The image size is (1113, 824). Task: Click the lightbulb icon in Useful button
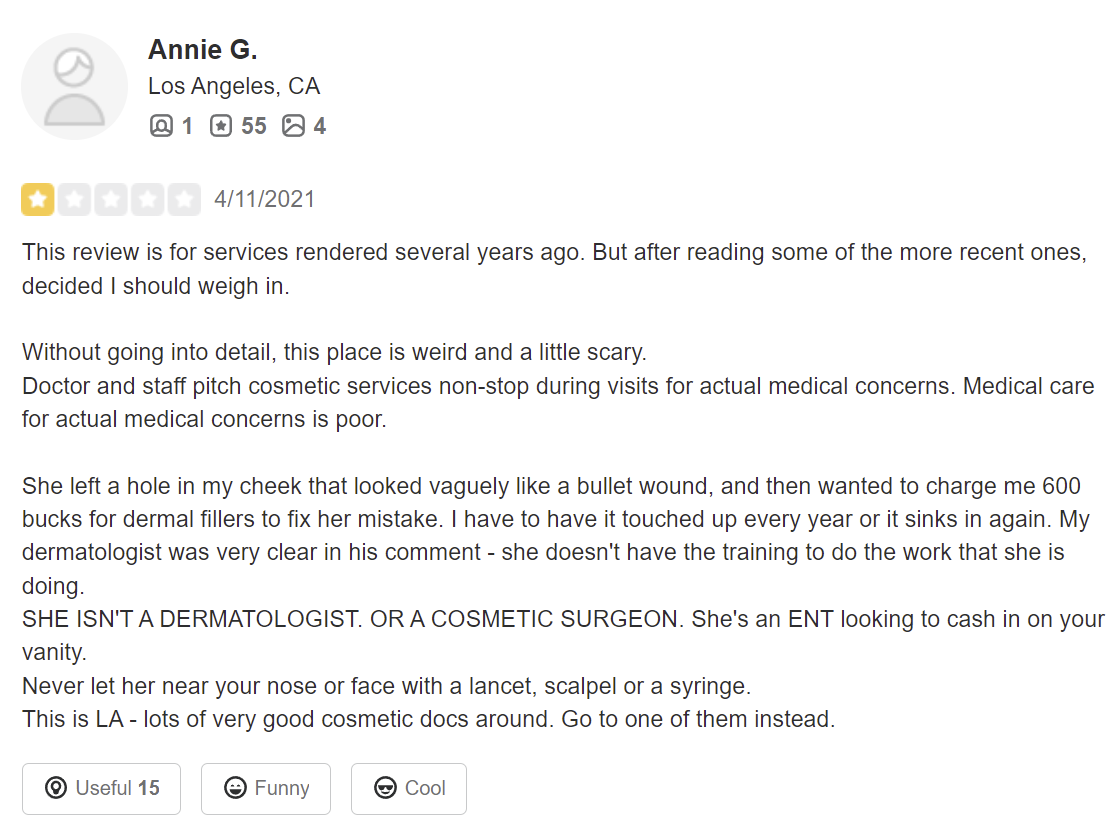point(56,788)
